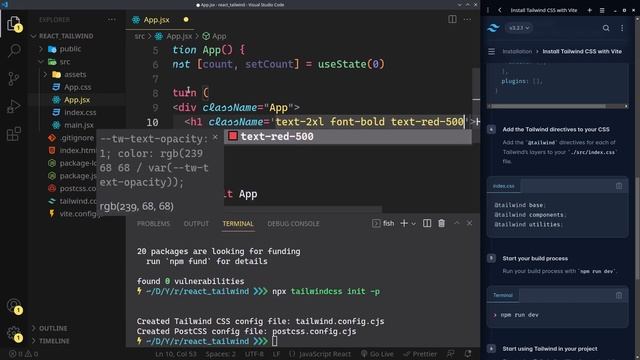Click the Ln 10, Col 53 indicator
The width and height of the screenshot is (640, 360).
coord(176,354)
